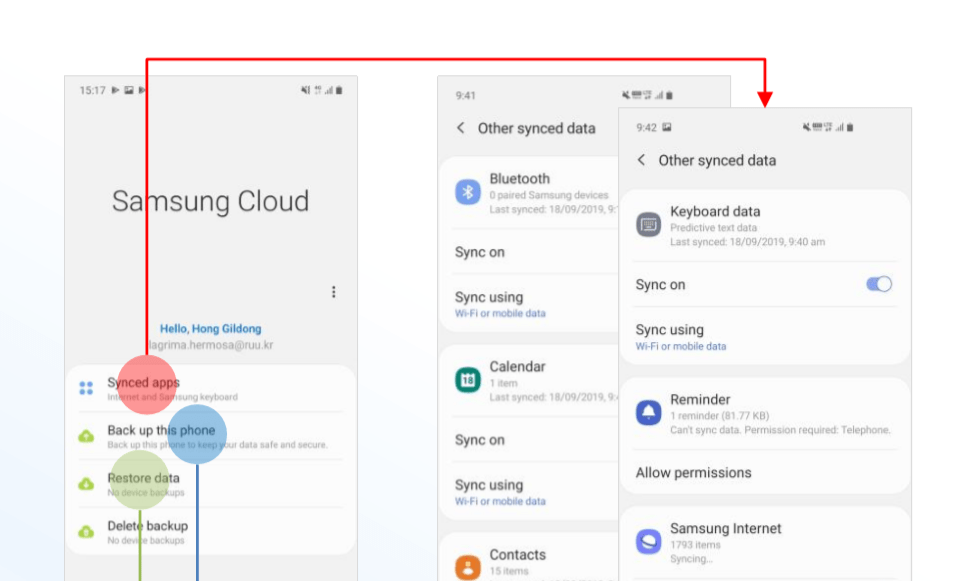Image resolution: width=958 pixels, height=581 pixels.
Task: Click the Restore data cloud icon
Action: pyautogui.click(x=86, y=484)
